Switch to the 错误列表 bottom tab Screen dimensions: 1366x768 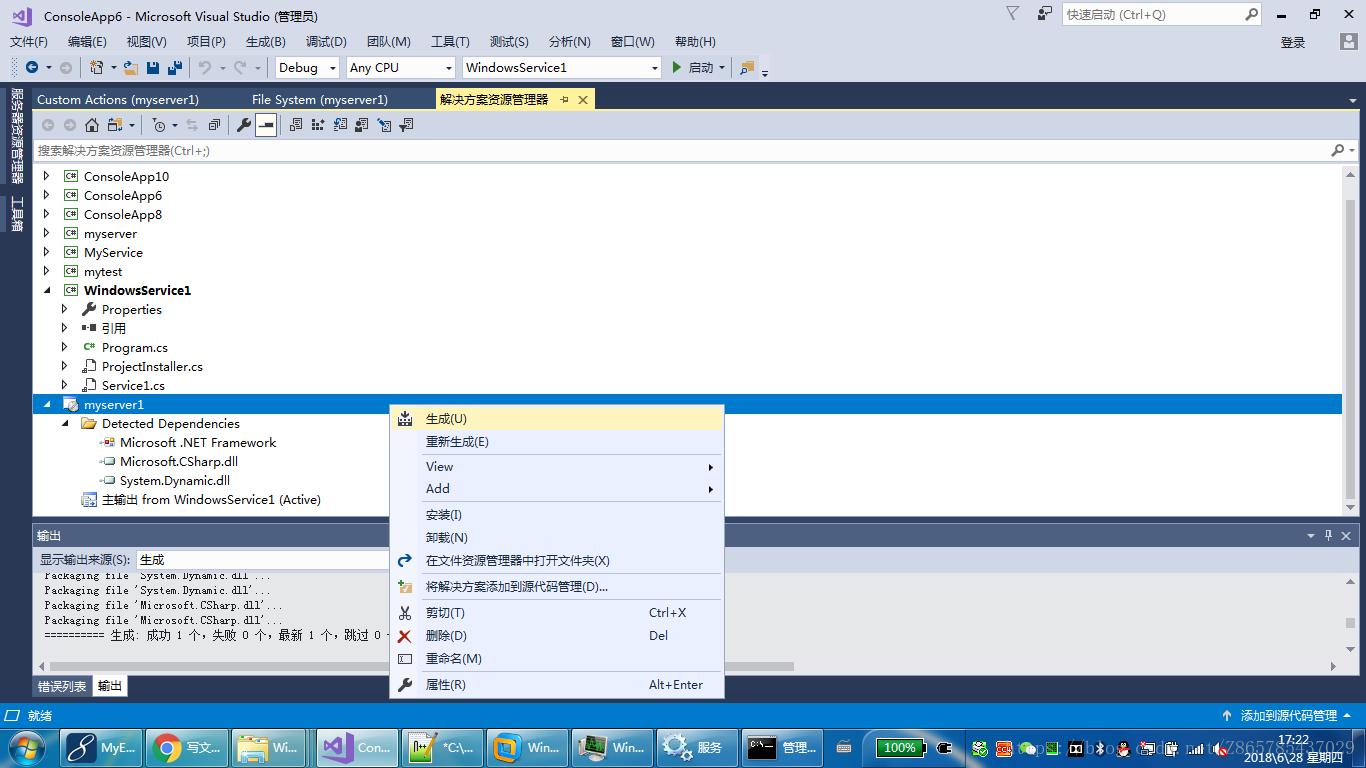click(62, 686)
